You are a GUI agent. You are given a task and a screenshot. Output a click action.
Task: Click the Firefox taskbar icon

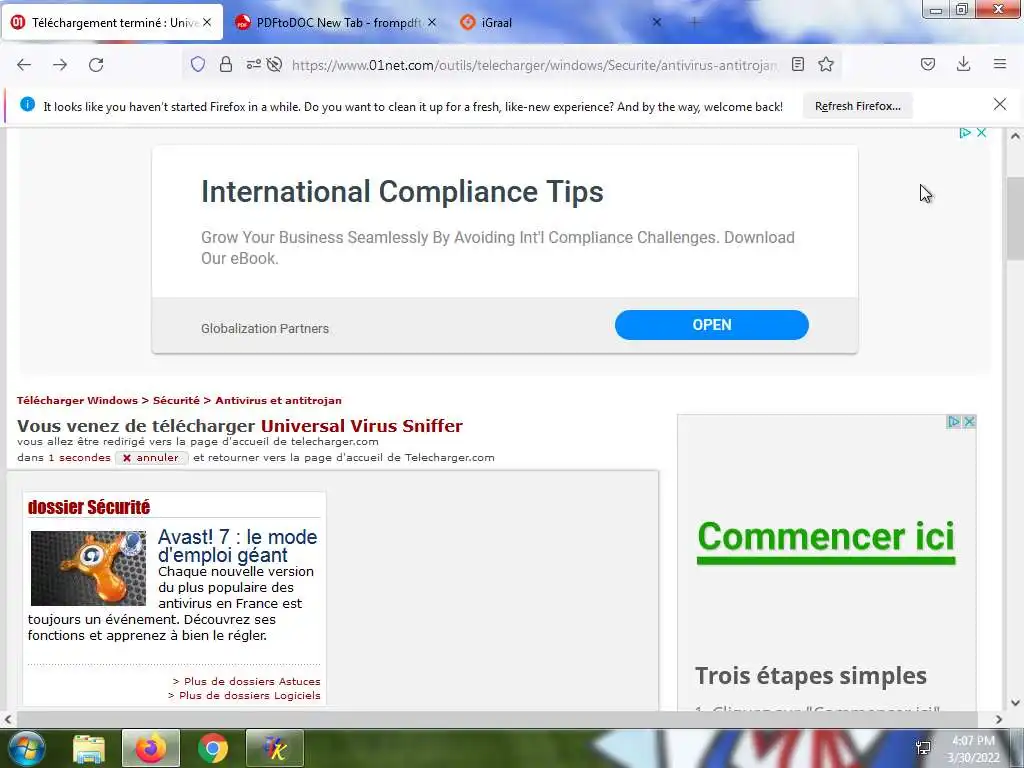click(151, 748)
